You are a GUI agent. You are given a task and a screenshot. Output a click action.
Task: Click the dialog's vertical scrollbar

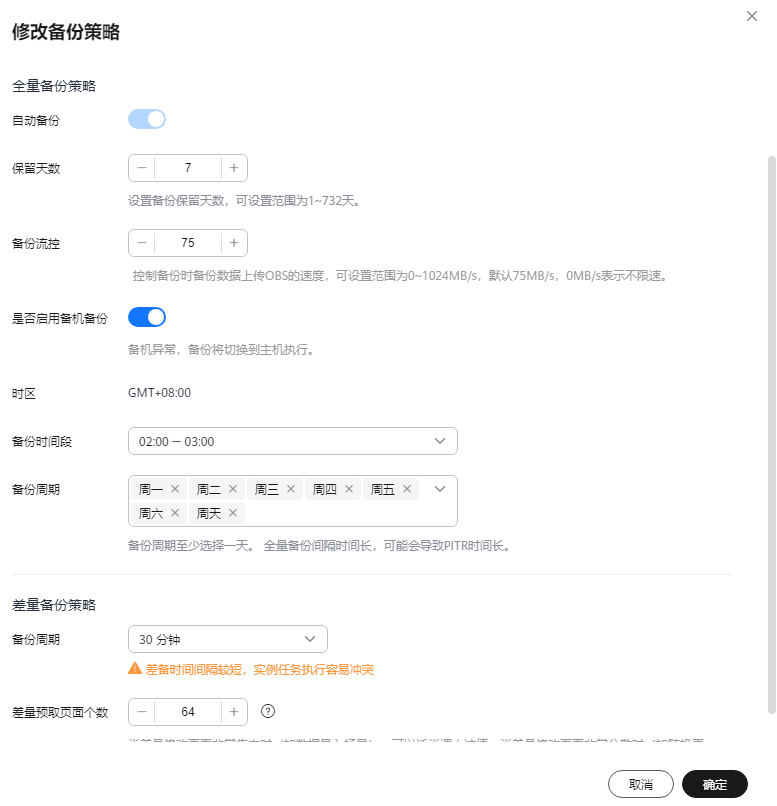point(771,435)
